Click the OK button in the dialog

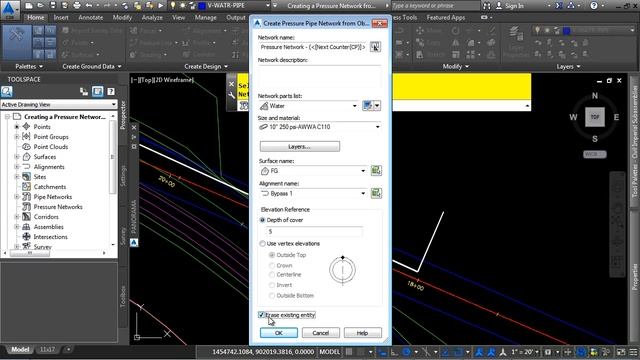tap(279, 333)
